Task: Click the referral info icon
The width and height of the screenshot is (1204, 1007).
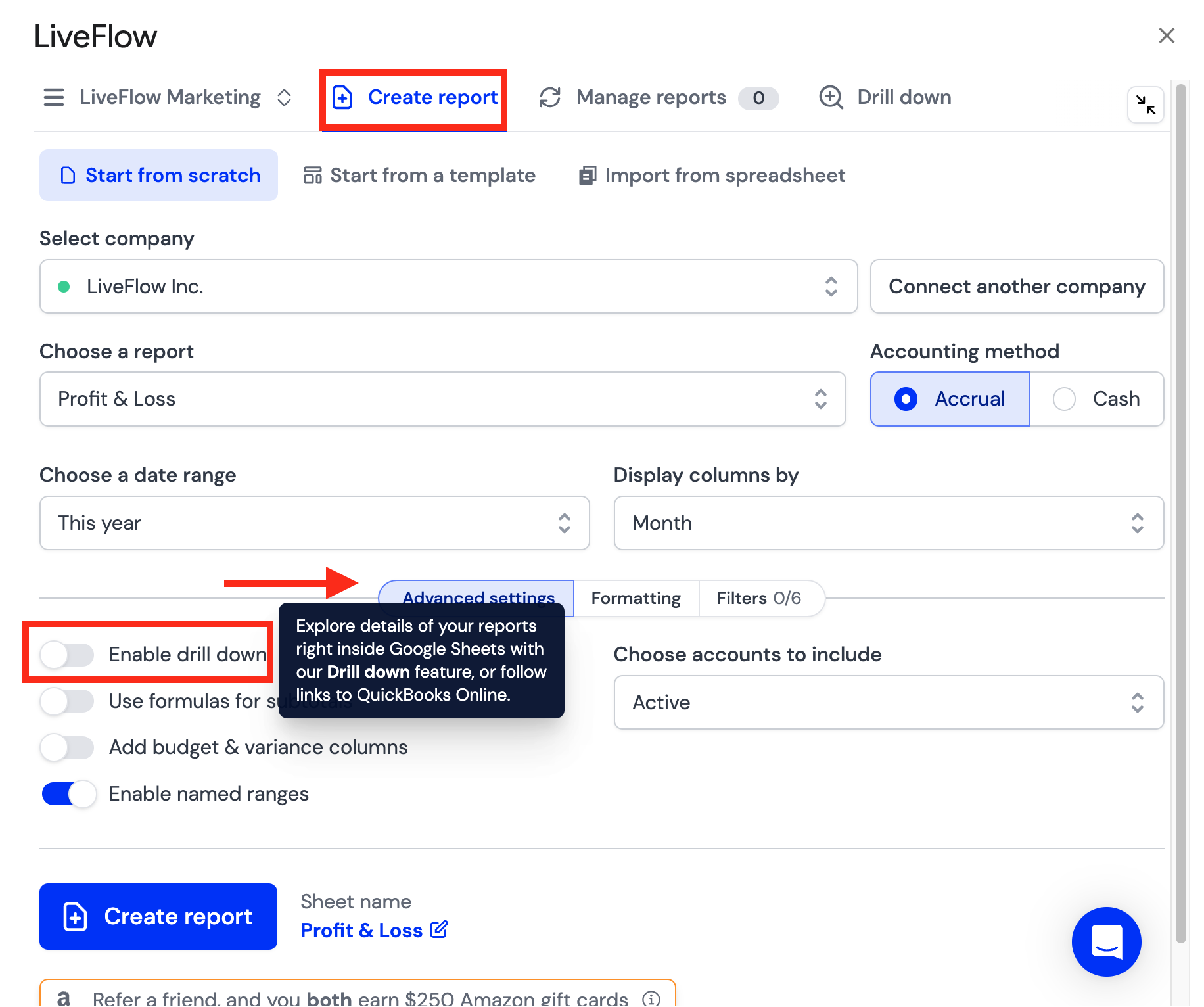Action: (651, 998)
